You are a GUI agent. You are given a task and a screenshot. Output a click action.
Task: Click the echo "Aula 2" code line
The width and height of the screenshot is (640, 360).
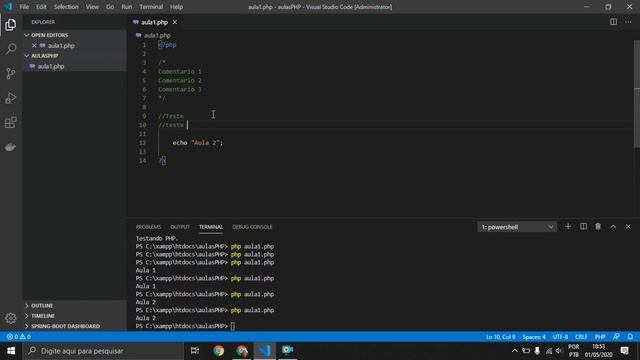(198, 143)
